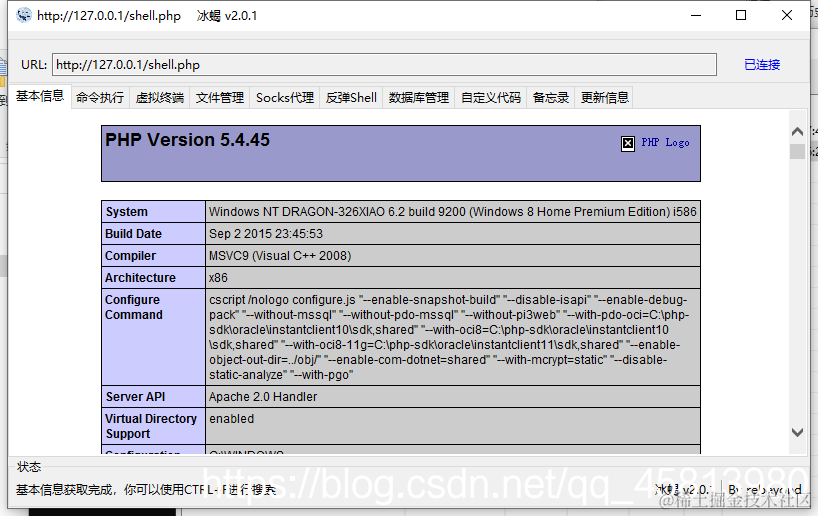Go to the 文件管理 tab
The height and width of the screenshot is (516, 818).
tap(220, 98)
